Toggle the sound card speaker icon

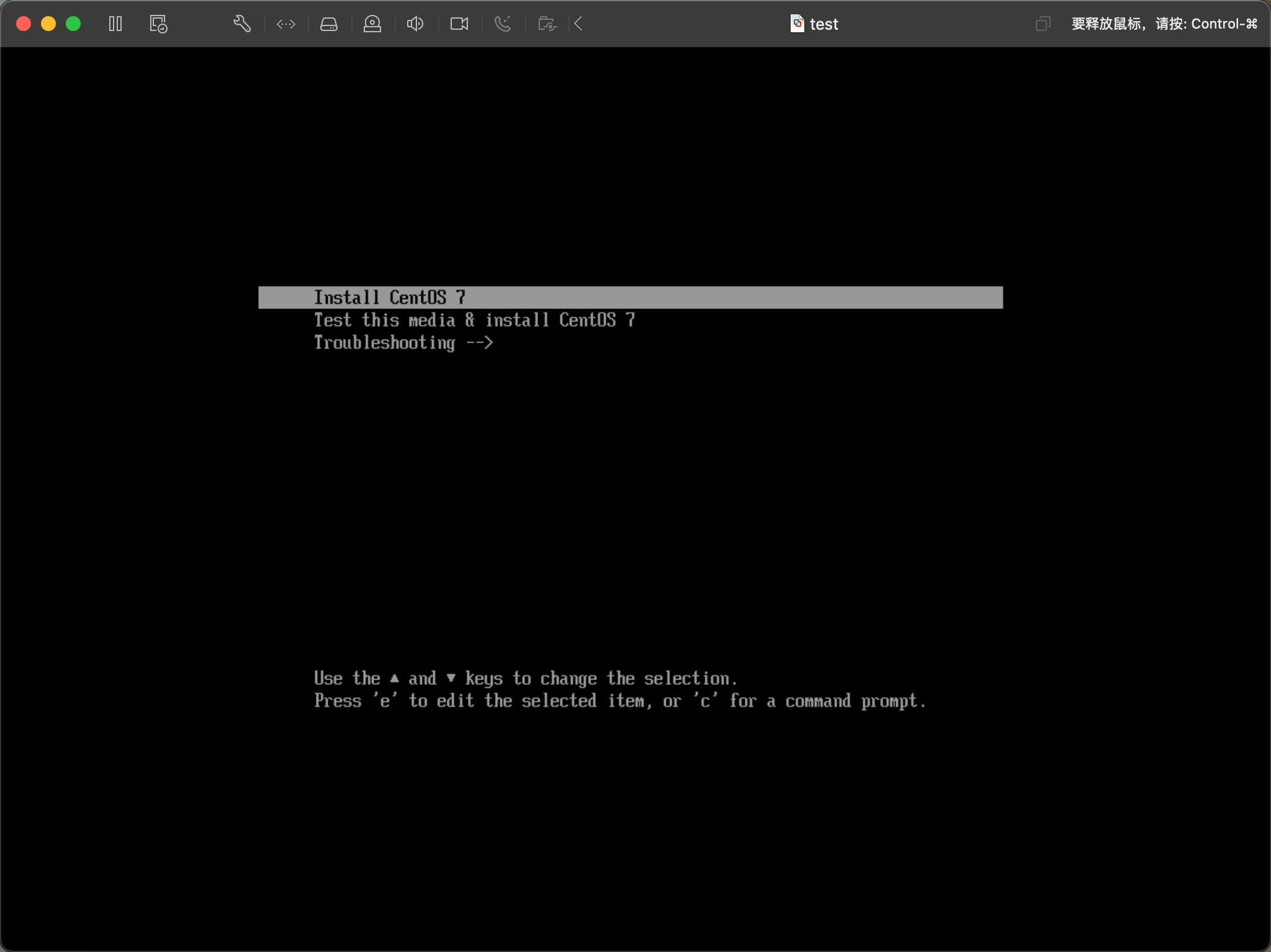click(x=415, y=24)
